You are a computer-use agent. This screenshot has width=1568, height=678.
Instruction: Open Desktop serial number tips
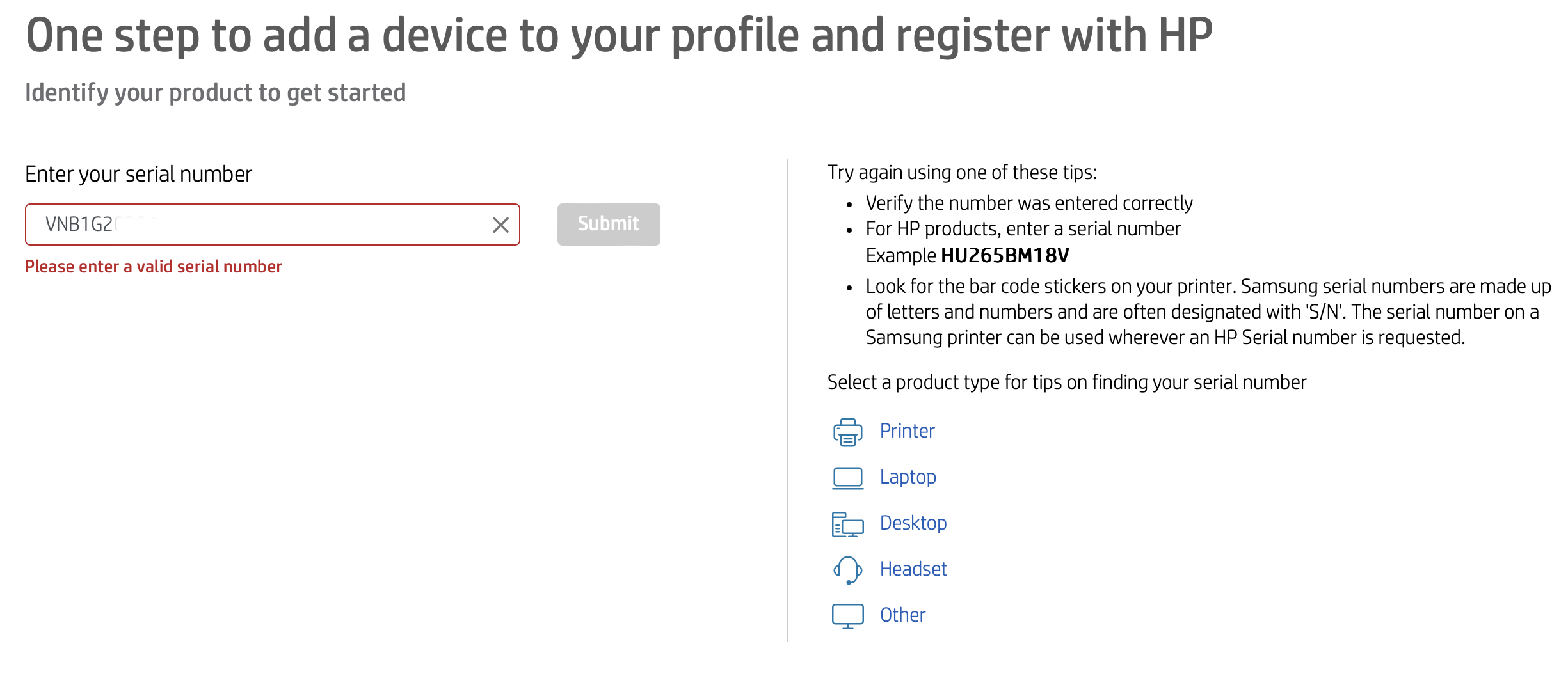click(x=913, y=523)
